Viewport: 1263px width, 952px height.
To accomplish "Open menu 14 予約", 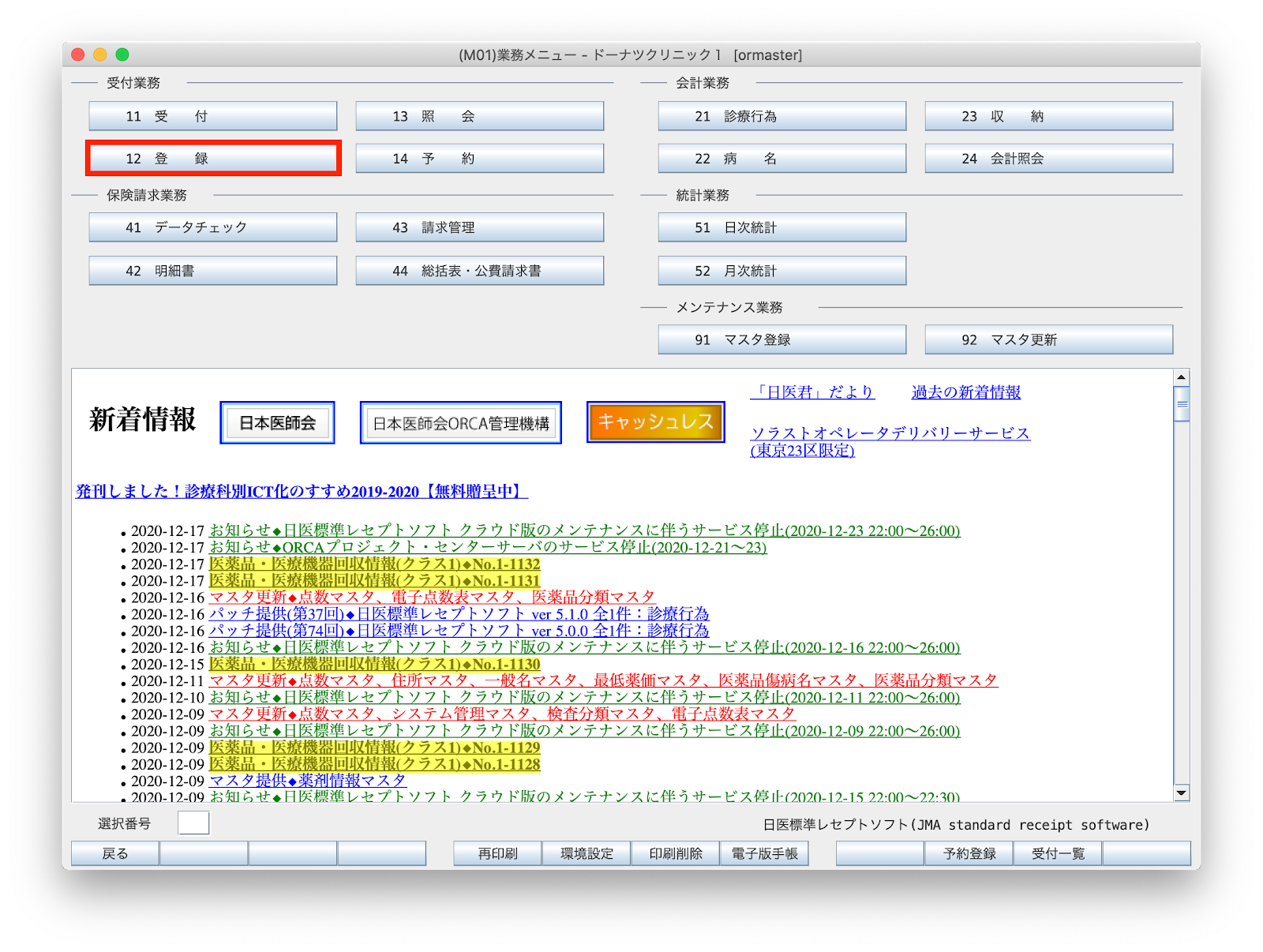I will (x=479, y=159).
